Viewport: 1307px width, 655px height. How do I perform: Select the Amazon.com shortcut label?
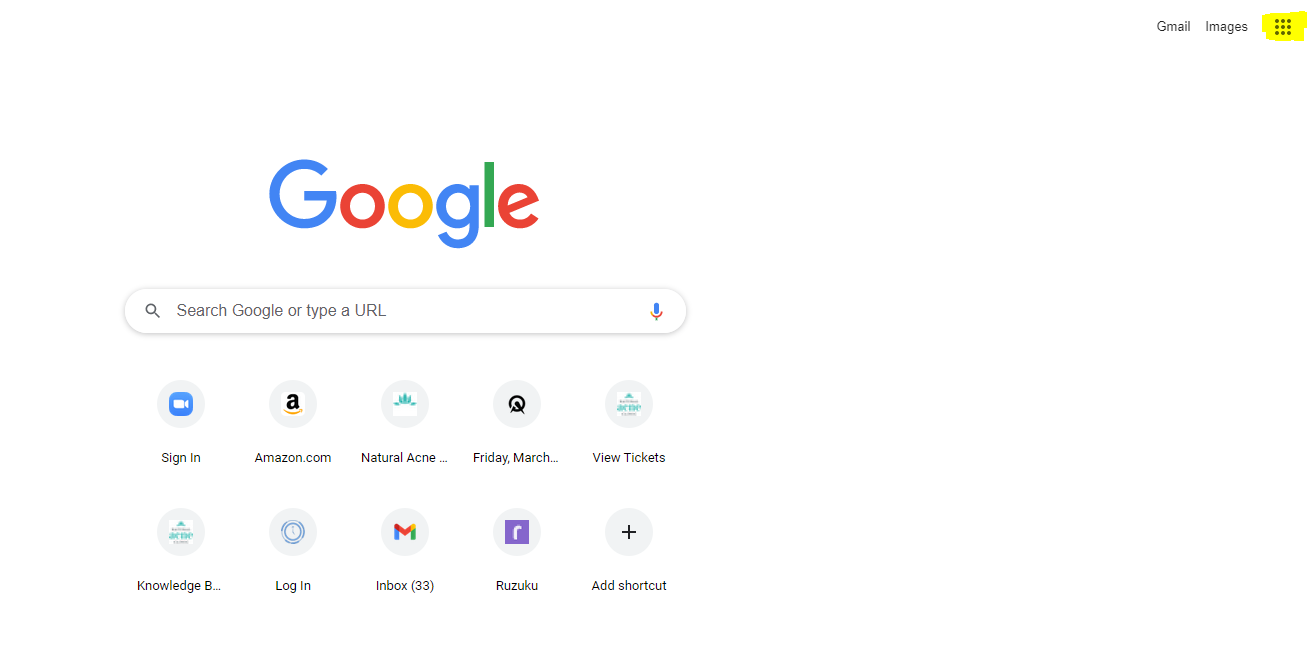293,458
